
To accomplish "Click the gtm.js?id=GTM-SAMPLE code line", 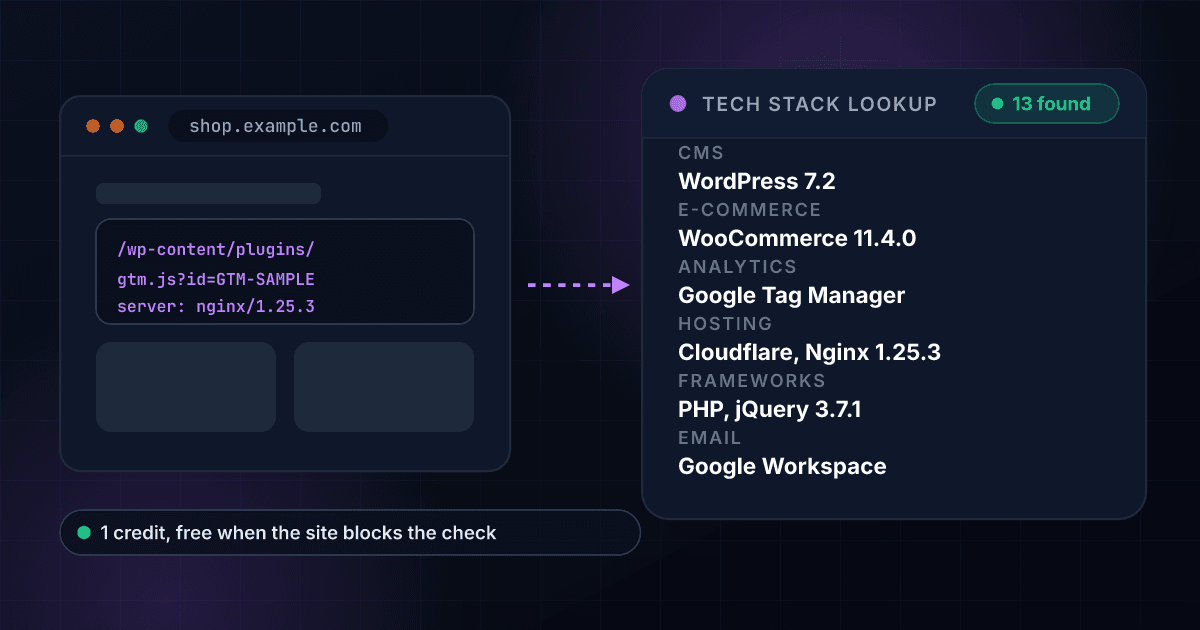I will pos(216,278).
